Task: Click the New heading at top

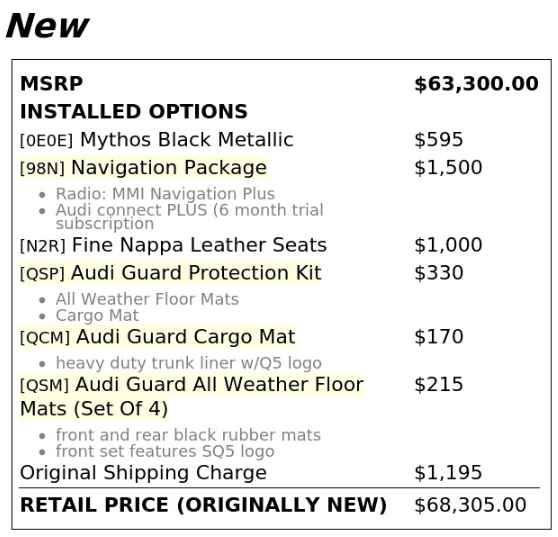Action: coord(47,26)
